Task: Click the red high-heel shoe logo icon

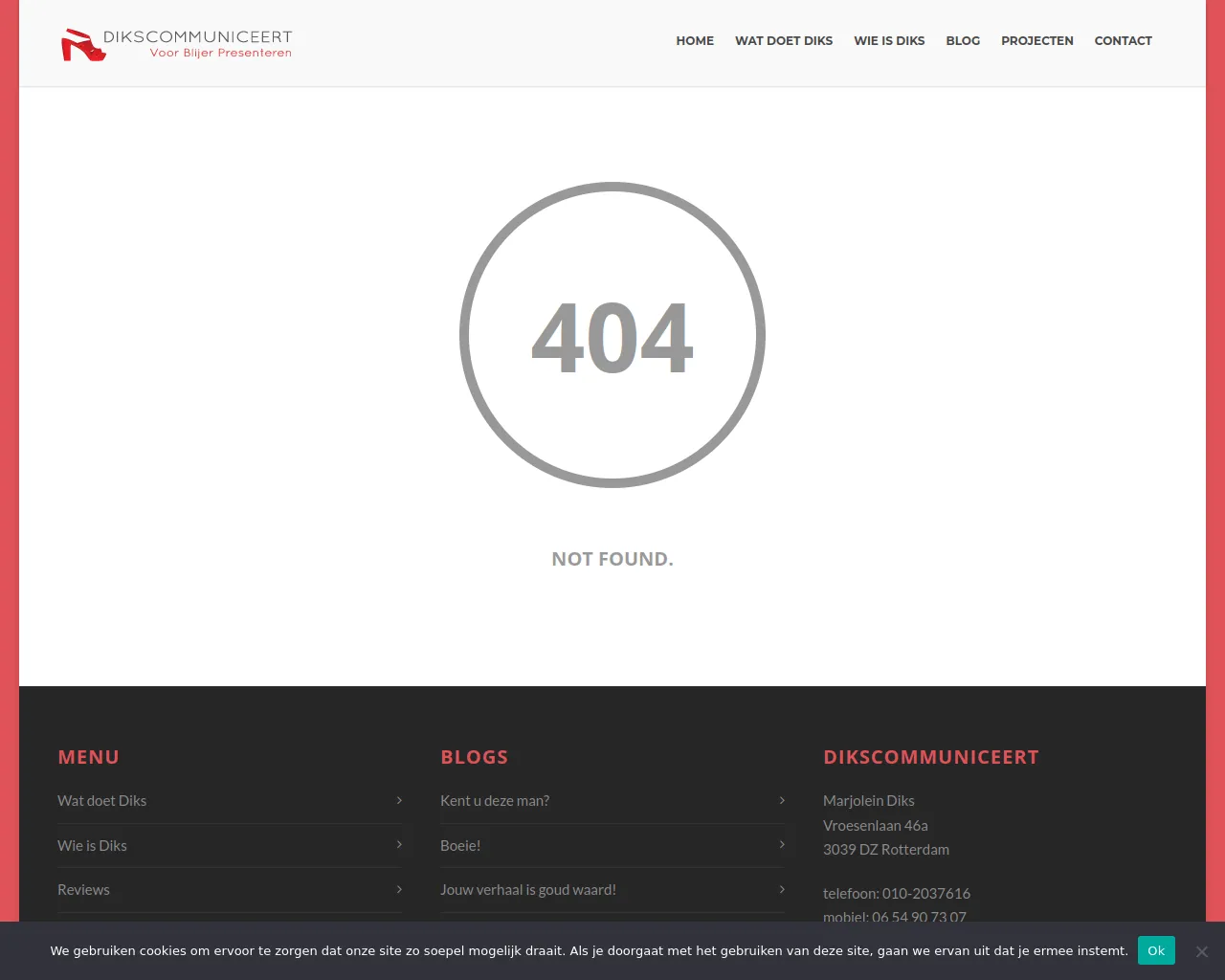Action: (82, 45)
